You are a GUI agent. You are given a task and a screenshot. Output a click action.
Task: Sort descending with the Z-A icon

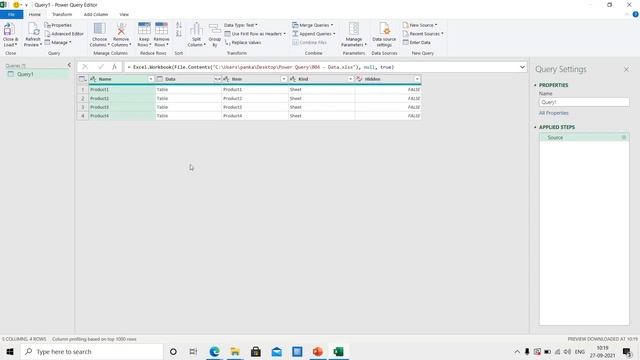179,34
